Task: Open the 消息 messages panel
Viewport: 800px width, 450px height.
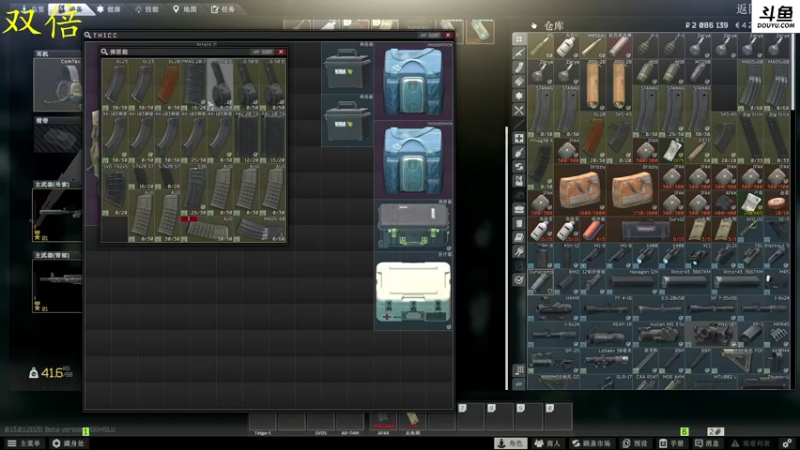Action: [708, 443]
